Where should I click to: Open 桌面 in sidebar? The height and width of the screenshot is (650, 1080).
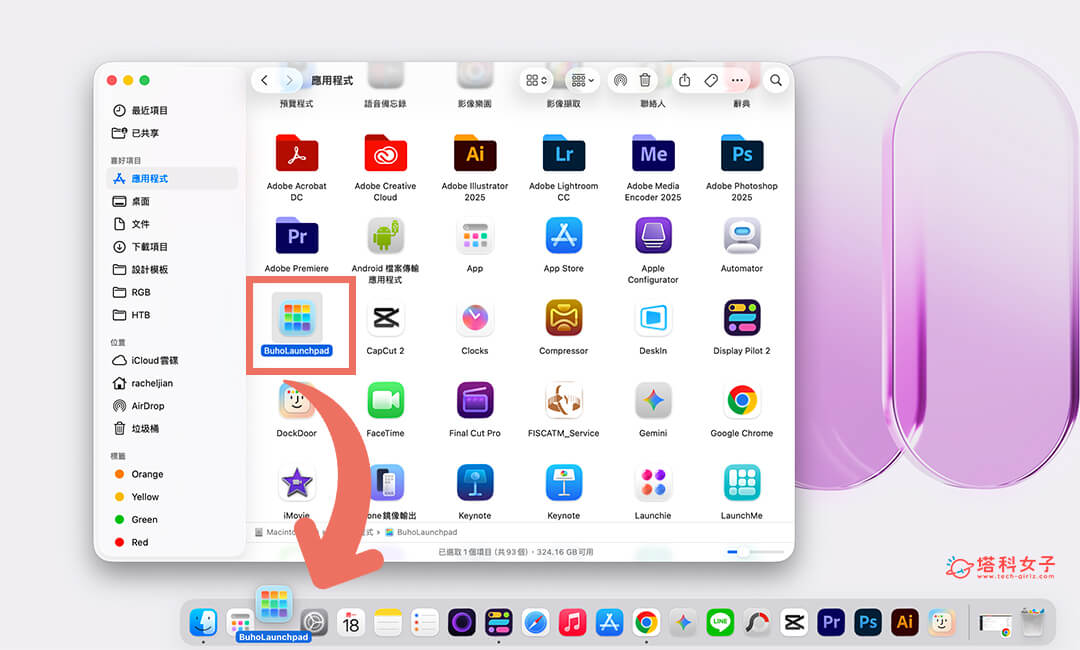coord(172,201)
